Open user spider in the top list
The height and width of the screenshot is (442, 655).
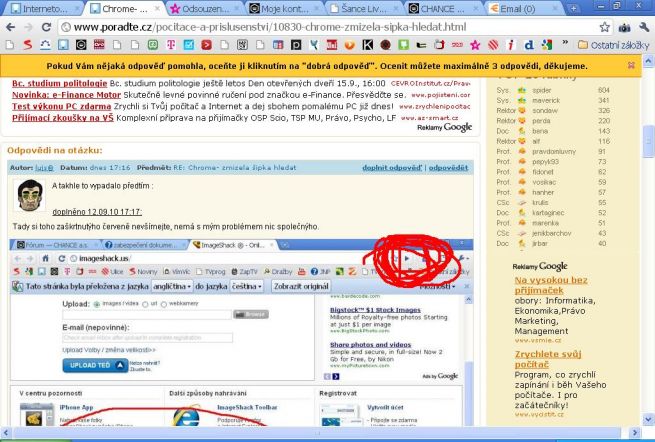[542, 90]
